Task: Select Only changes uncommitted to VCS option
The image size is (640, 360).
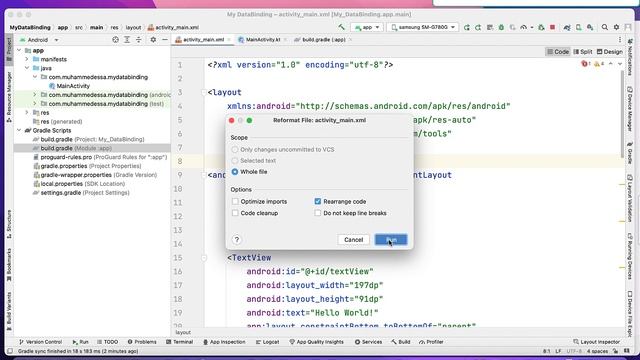Action: pos(235,149)
